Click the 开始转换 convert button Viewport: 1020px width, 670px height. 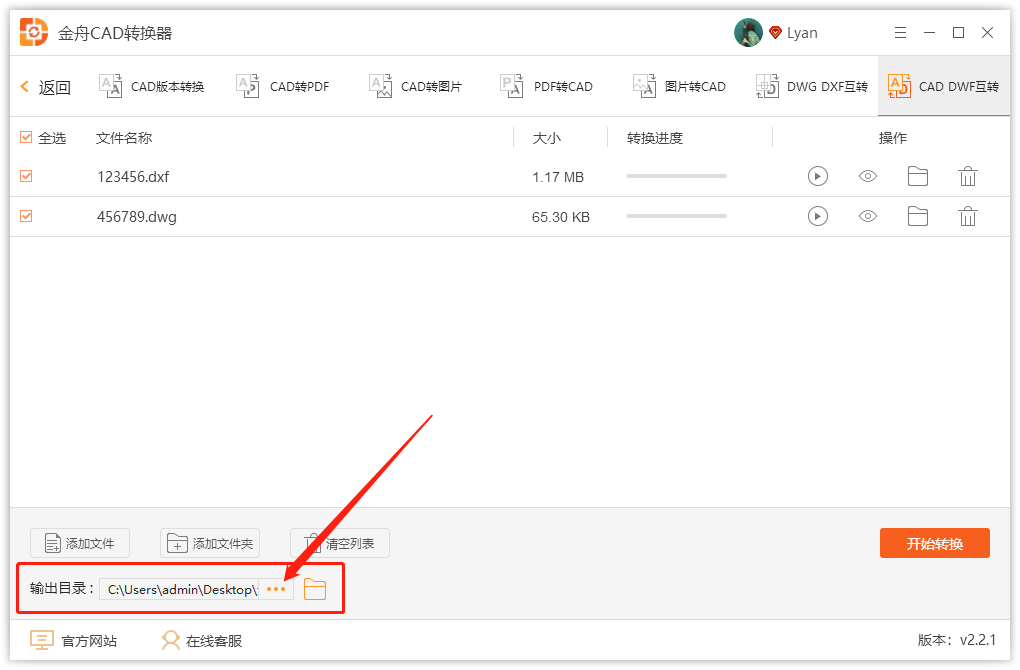tap(934, 543)
